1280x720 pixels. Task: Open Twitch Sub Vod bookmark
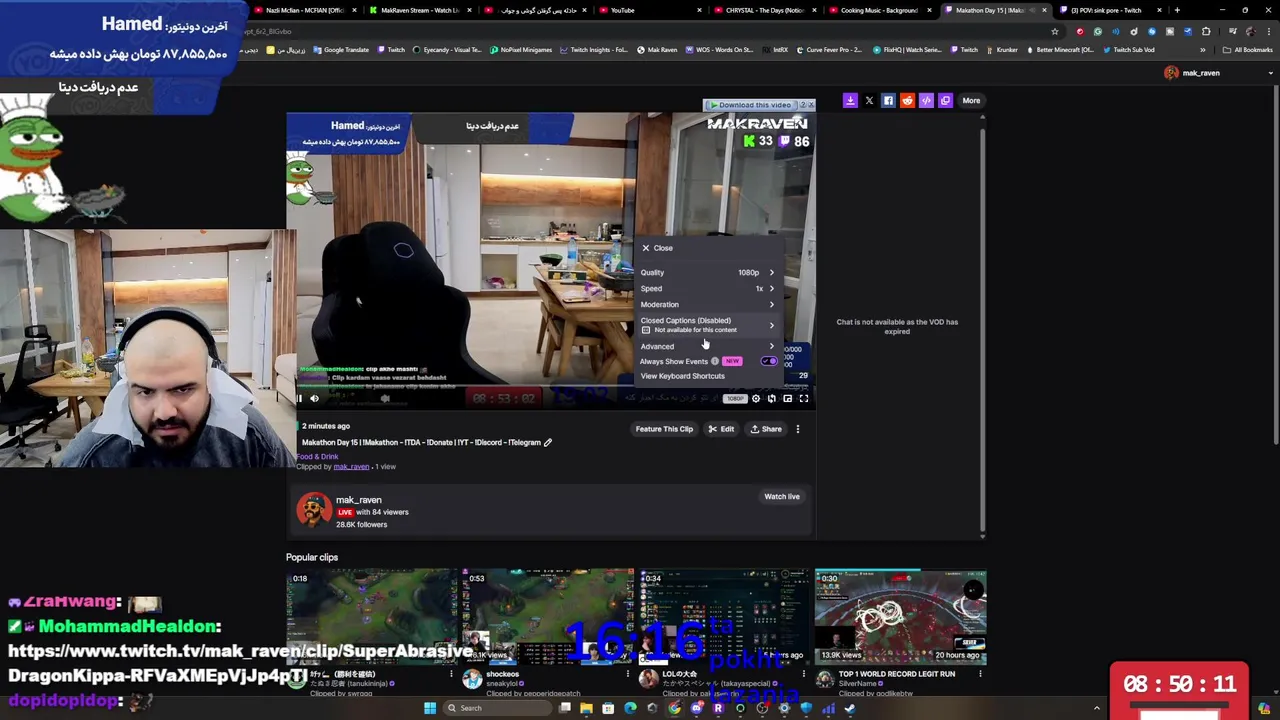tap(1129, 50)
